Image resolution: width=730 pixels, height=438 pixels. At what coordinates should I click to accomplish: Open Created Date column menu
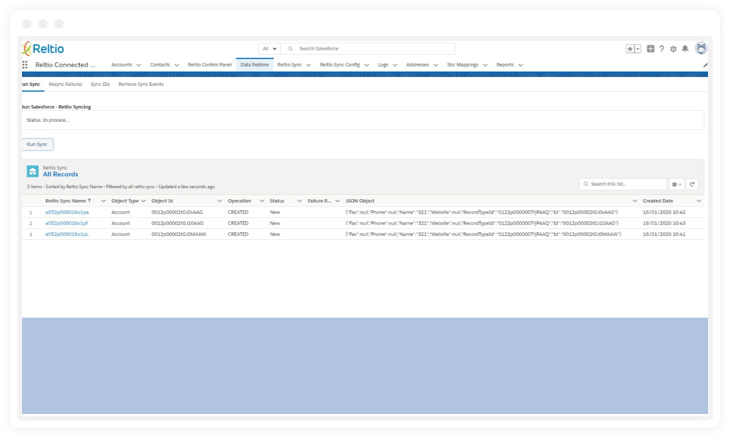coord(699,201)
